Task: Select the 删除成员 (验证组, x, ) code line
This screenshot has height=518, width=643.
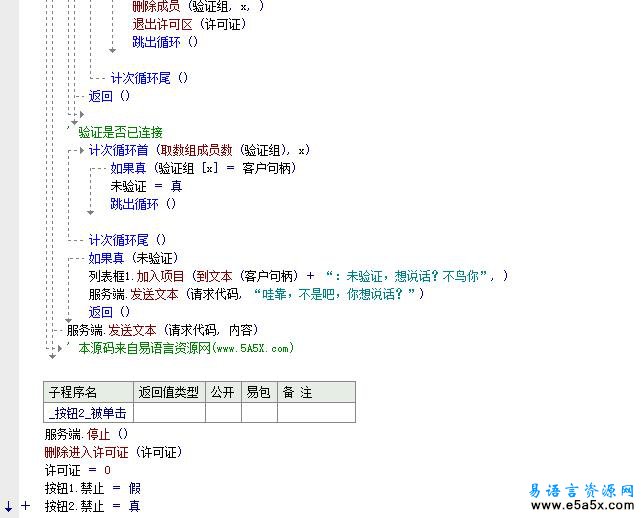Action: point(198,6)
